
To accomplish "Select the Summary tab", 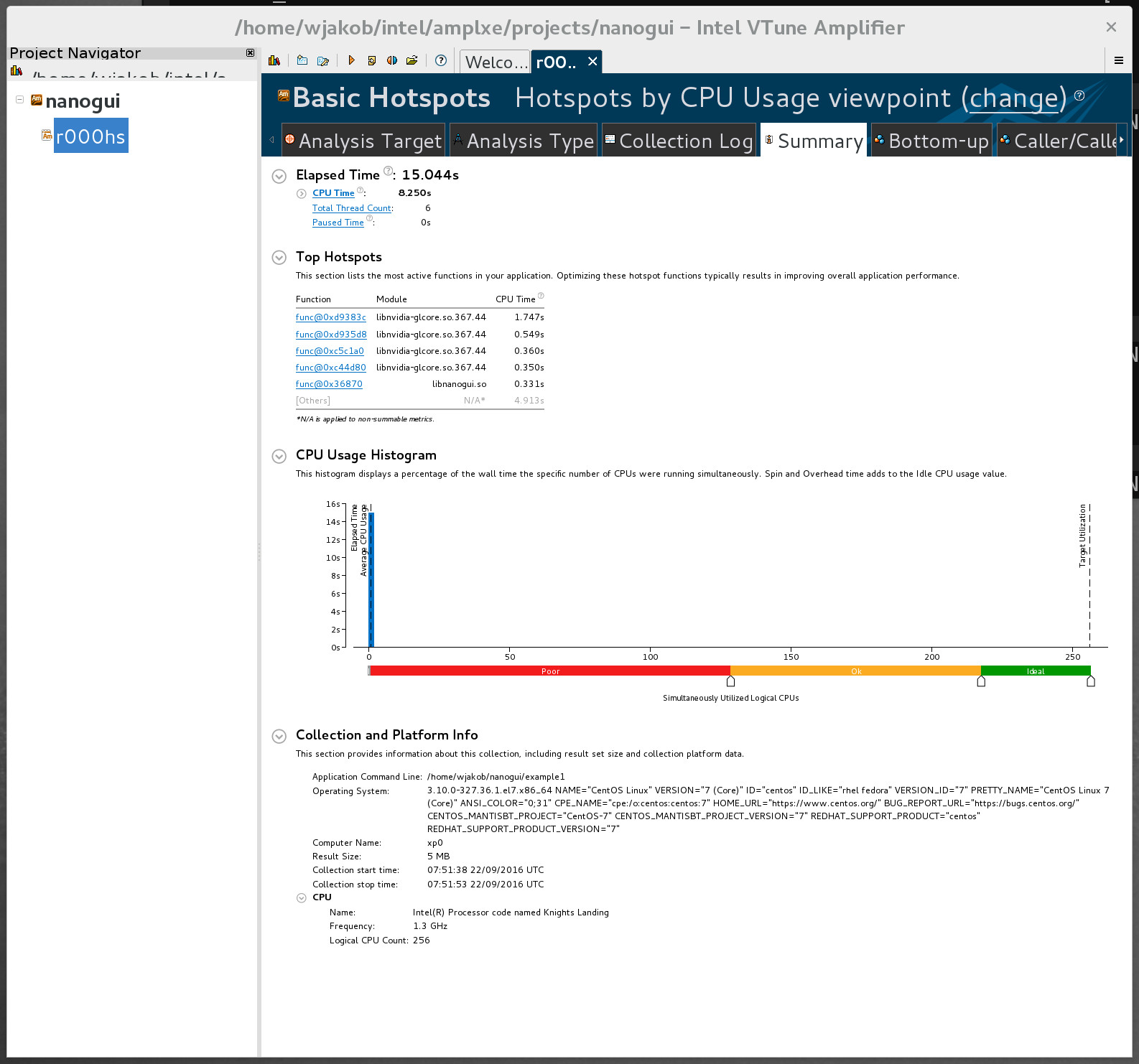I will tap(814, 141).
